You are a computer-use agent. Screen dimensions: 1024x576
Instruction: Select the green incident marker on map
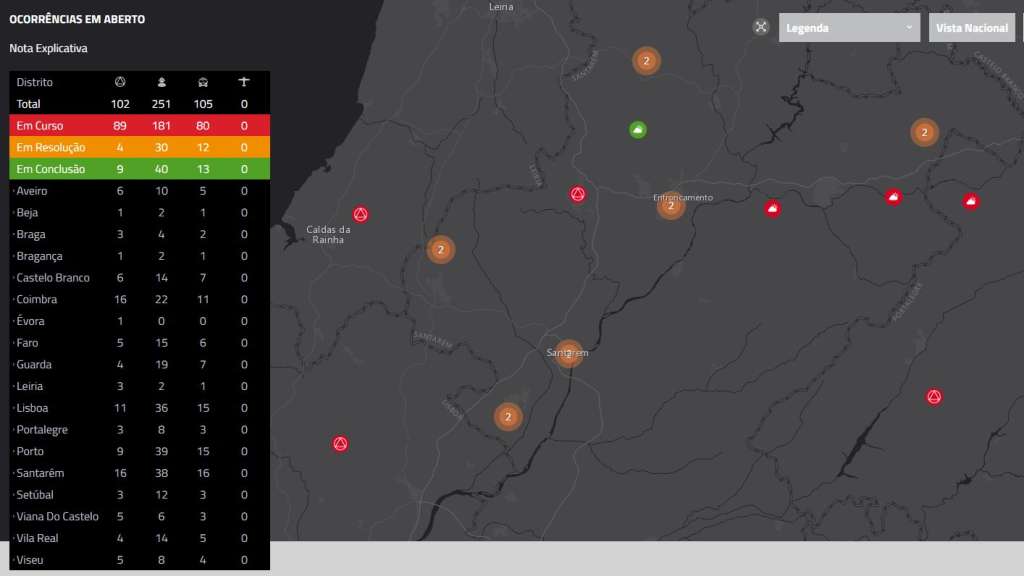[638, 129]
